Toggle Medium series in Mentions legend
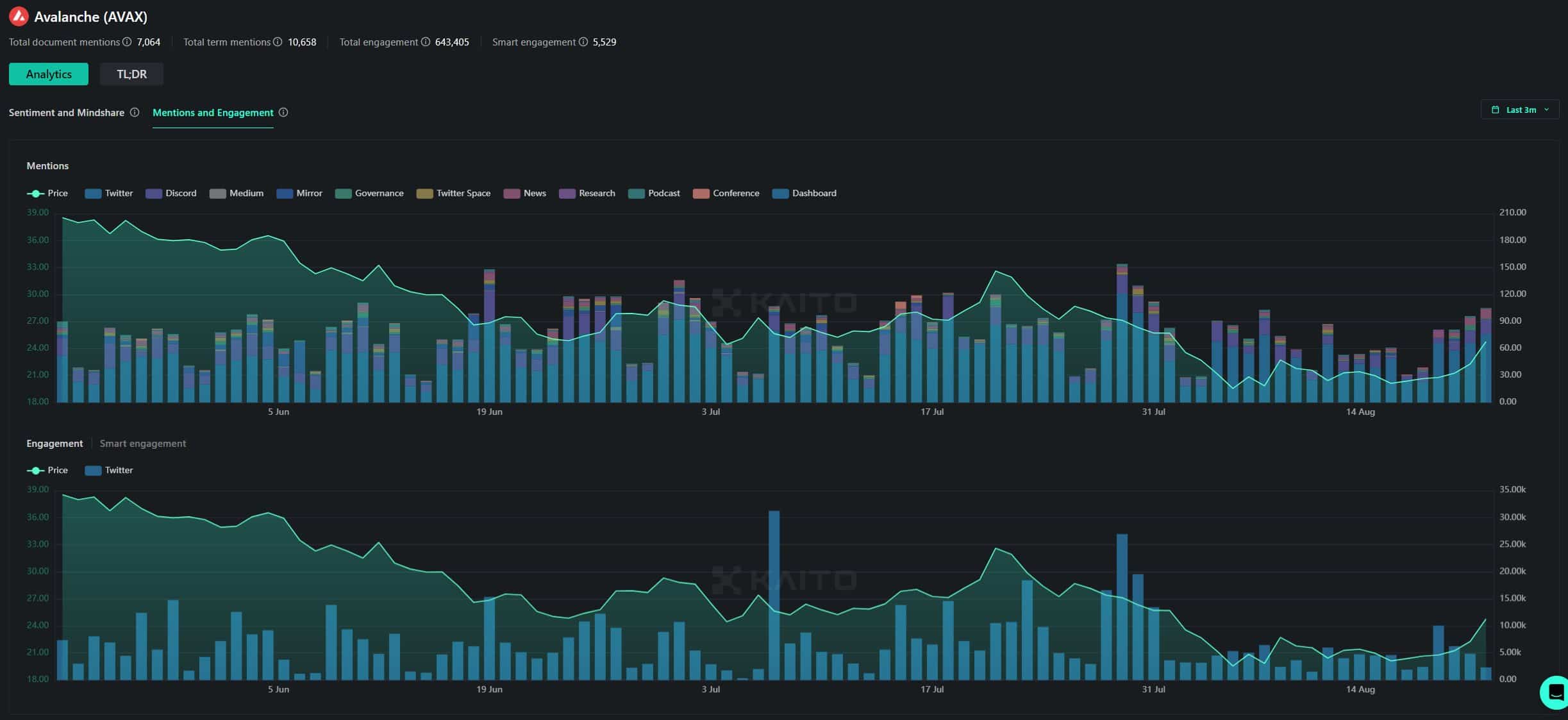The height and width of the screenshot is (720, 1568). click(x=237, y=193)
